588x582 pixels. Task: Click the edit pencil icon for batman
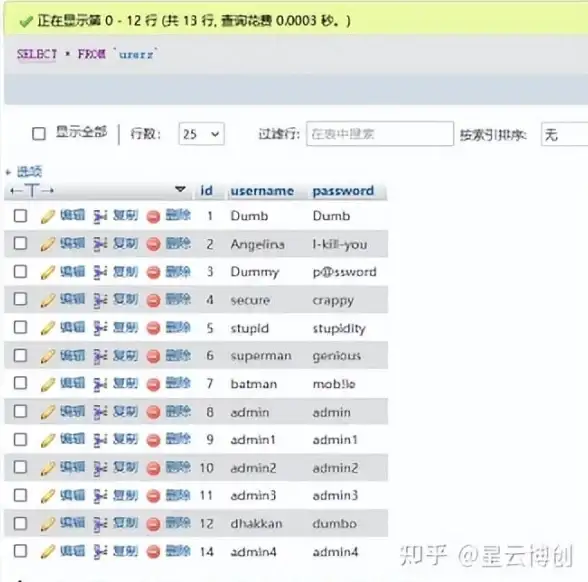click(x=48, y=384)
